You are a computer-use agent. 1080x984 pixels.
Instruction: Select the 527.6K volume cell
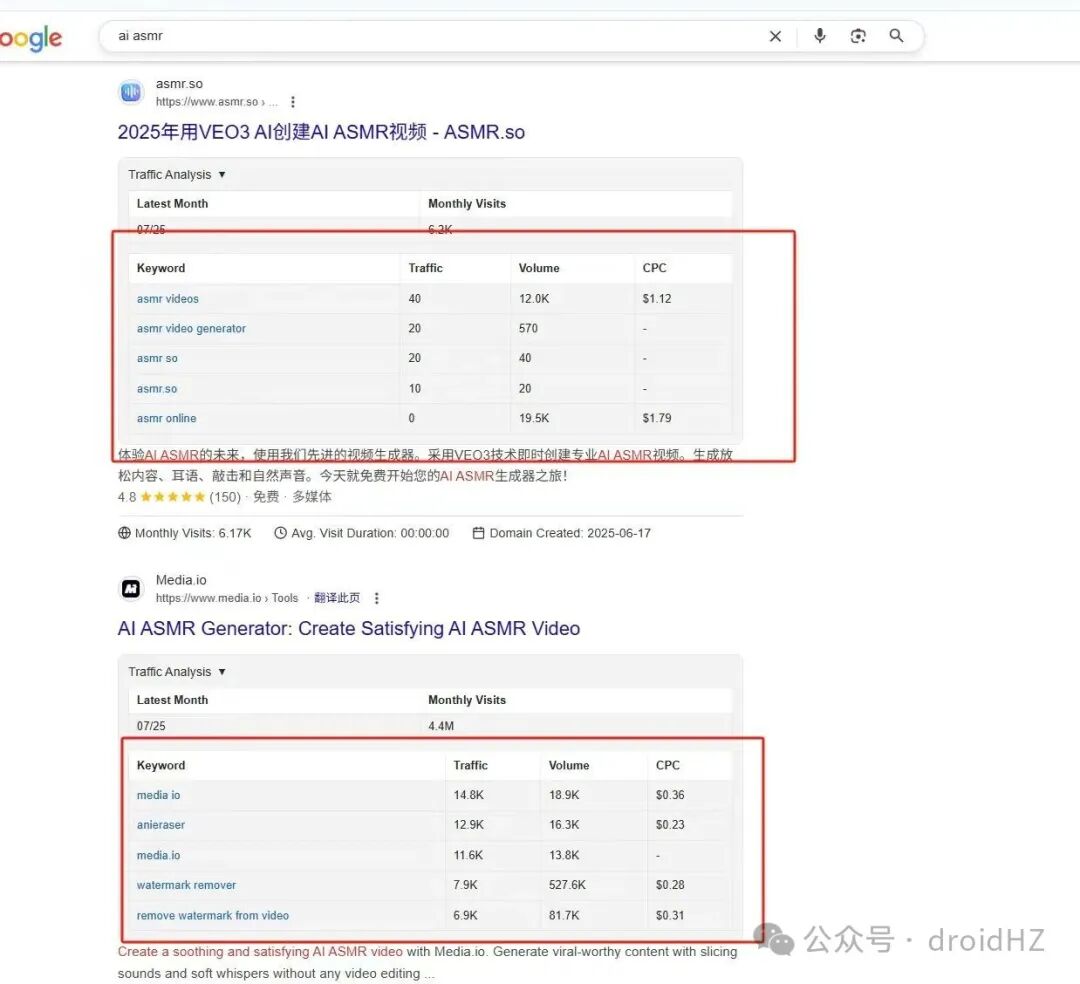pos(567,885)
